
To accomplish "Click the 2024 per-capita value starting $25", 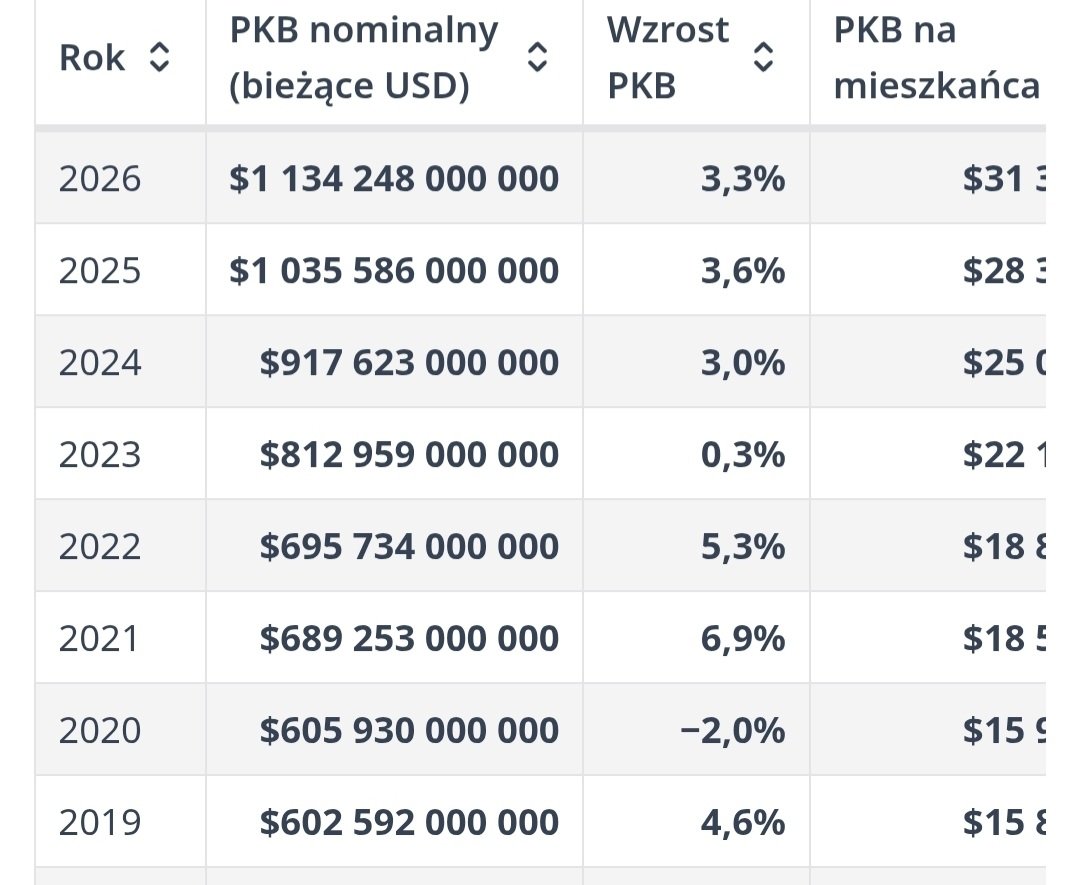I will coord(1004,363).
